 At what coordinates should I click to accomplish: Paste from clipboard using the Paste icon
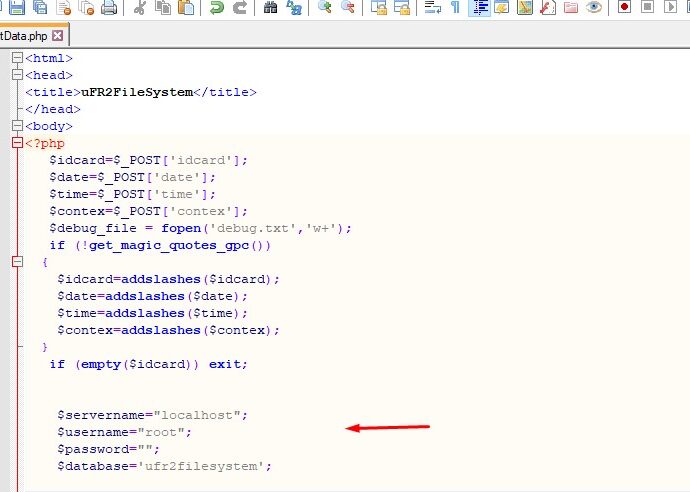coord(186,7)
